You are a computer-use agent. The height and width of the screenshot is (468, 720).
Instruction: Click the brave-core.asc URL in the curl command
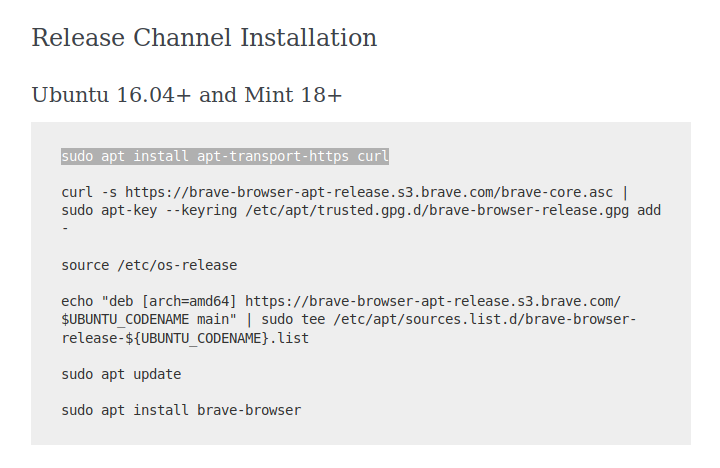tap(369, 192)
